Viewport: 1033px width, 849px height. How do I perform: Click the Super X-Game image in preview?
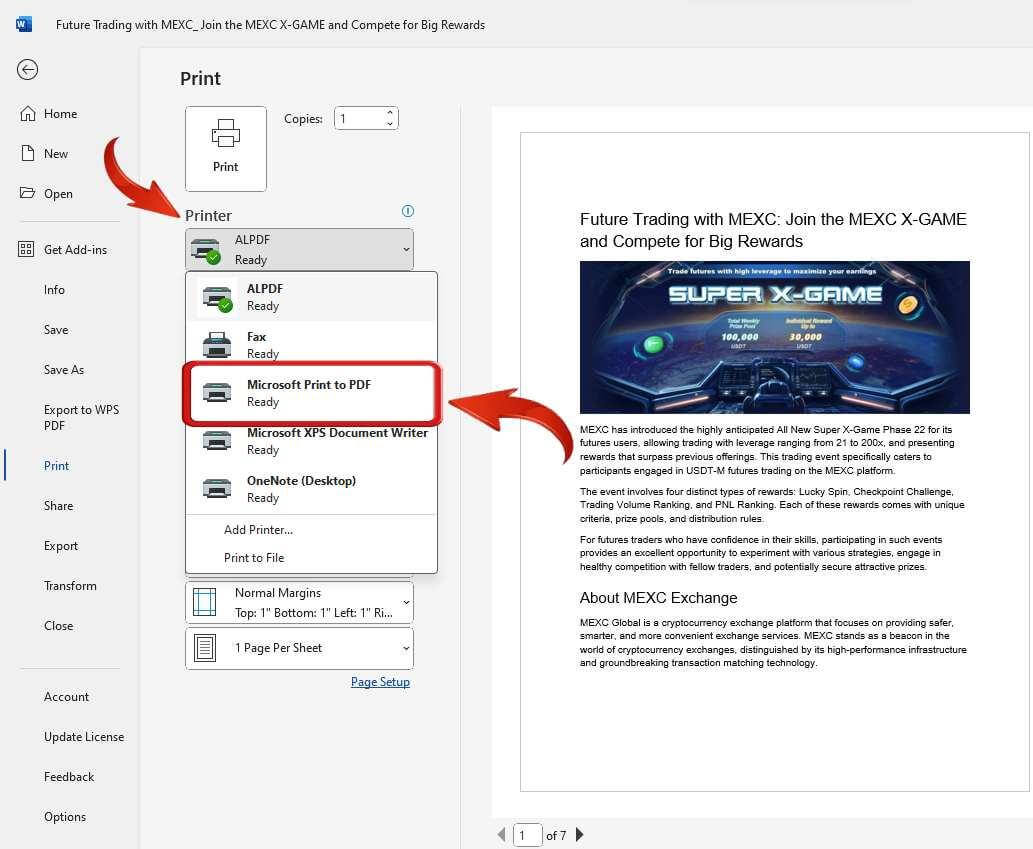(775, 337)
